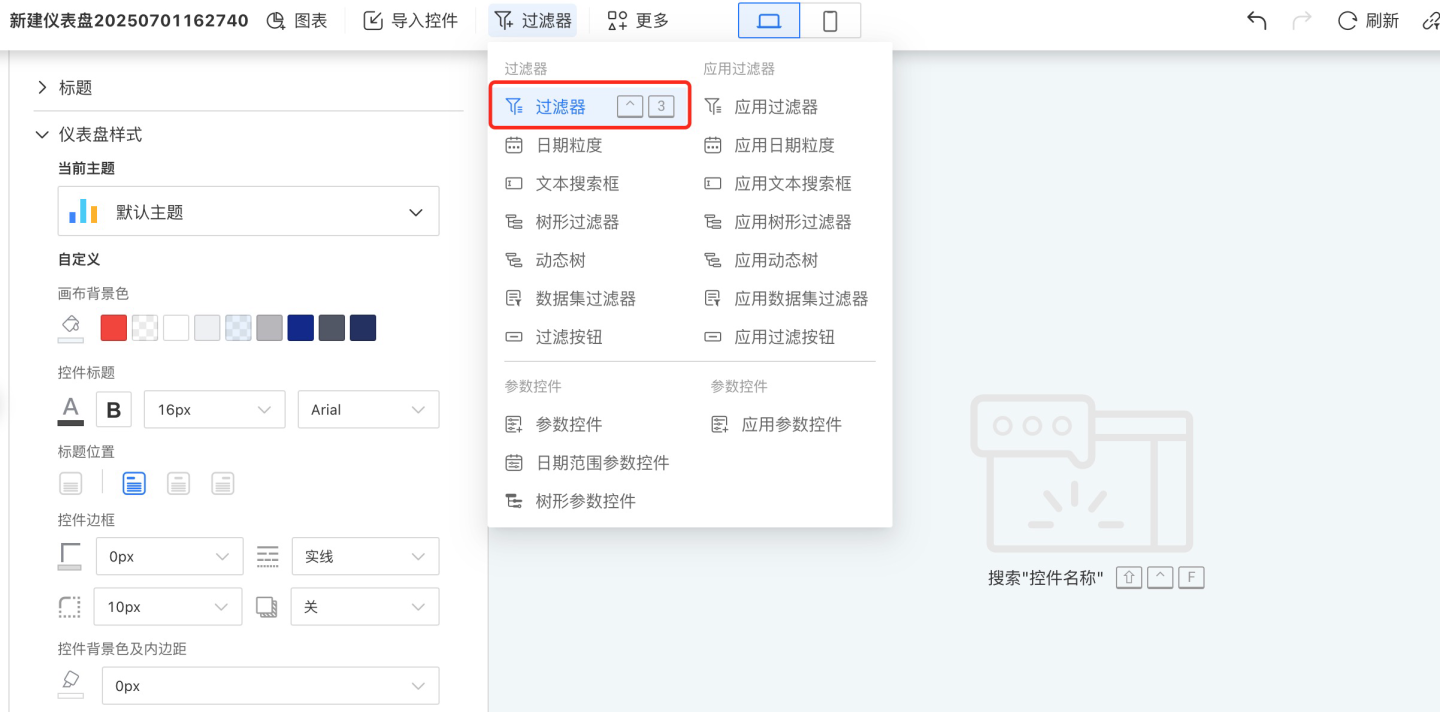
Task: Click the widget title font color icon
Action: pyautogui.click(x=70, y=409)
